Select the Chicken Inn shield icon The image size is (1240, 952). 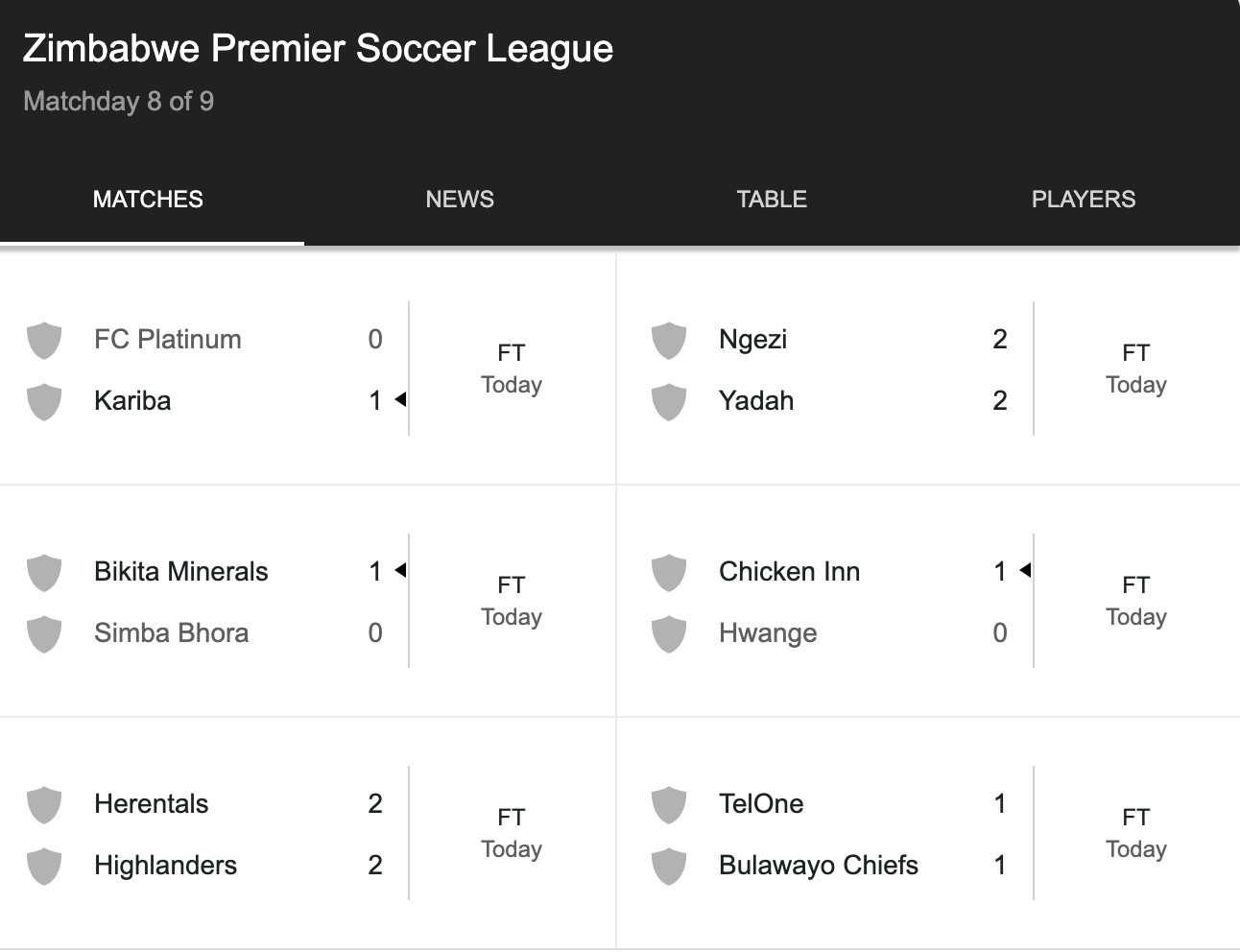669,571
